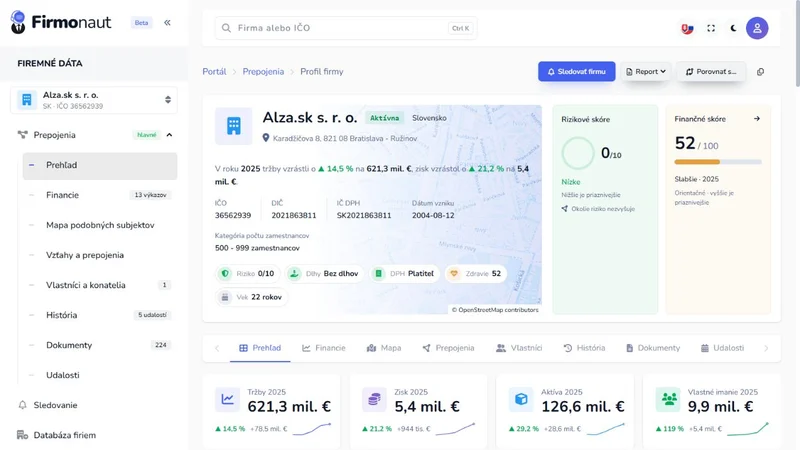
Task: Click the Aktíva 2025 cube icon
Action: [x=521, y=399]
